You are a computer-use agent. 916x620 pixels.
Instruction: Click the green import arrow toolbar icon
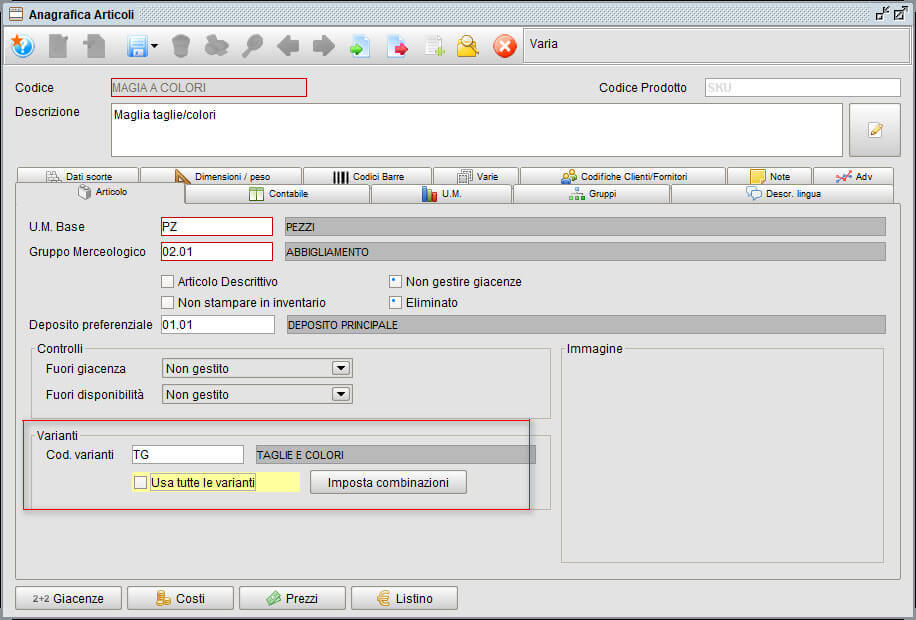point(359,46)
